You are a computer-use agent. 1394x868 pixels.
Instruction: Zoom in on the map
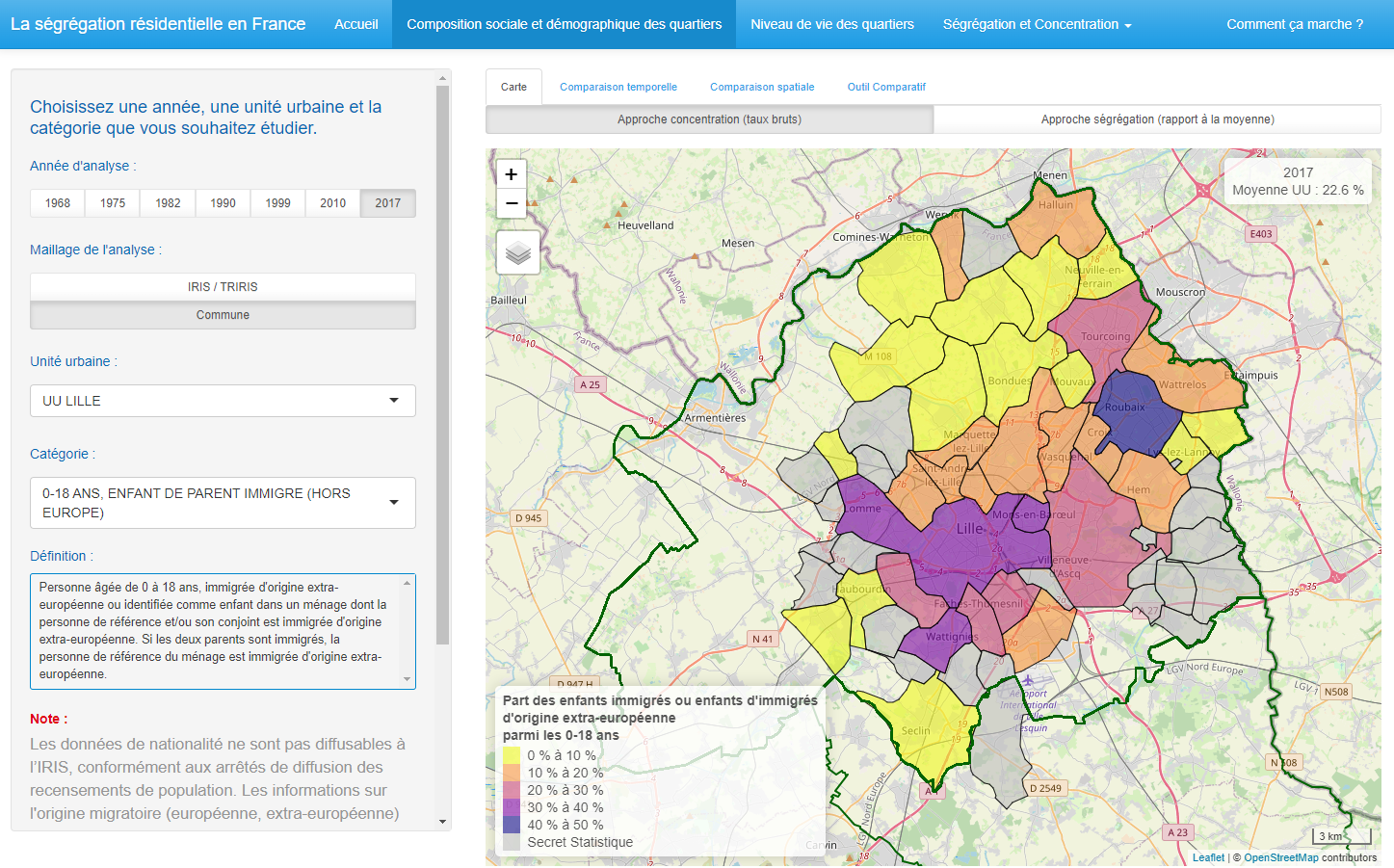pos(512,174)
